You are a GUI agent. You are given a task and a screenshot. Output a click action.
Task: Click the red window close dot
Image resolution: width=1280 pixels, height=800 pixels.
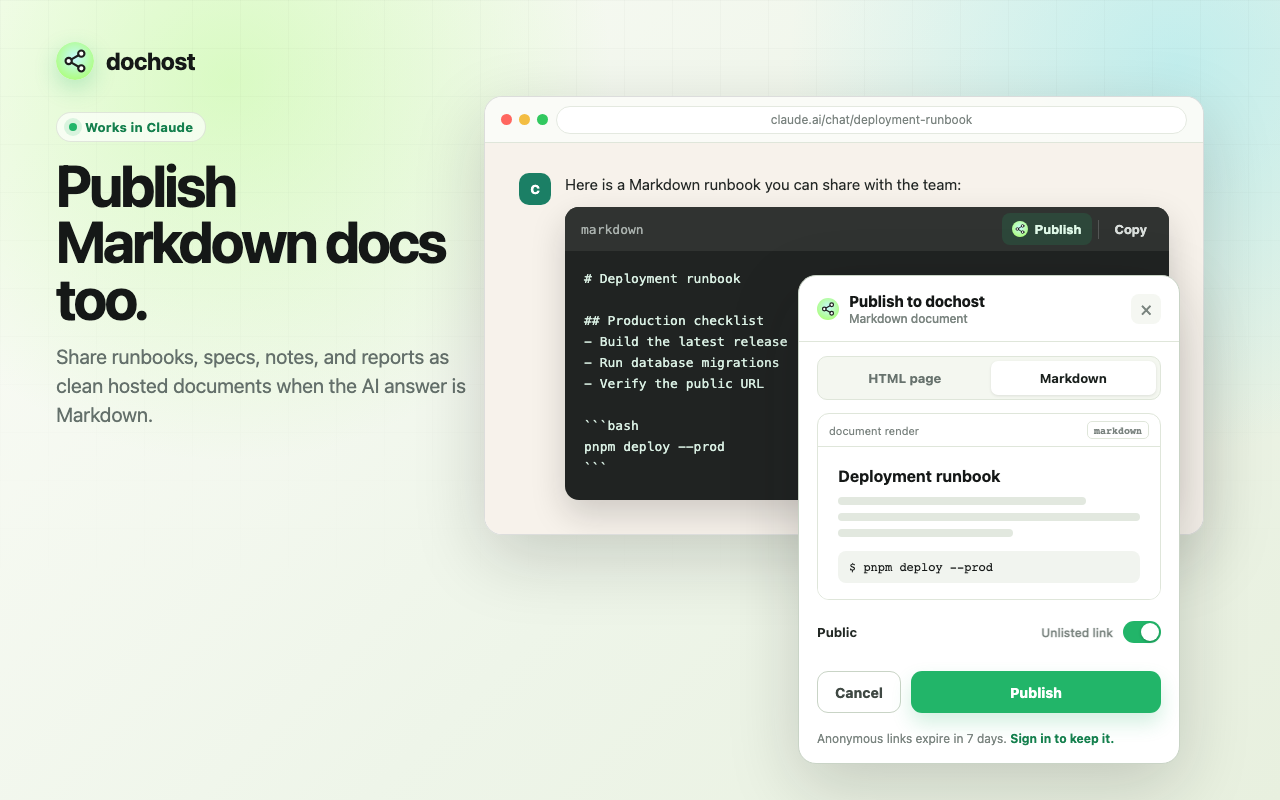[x=507, y=120]
